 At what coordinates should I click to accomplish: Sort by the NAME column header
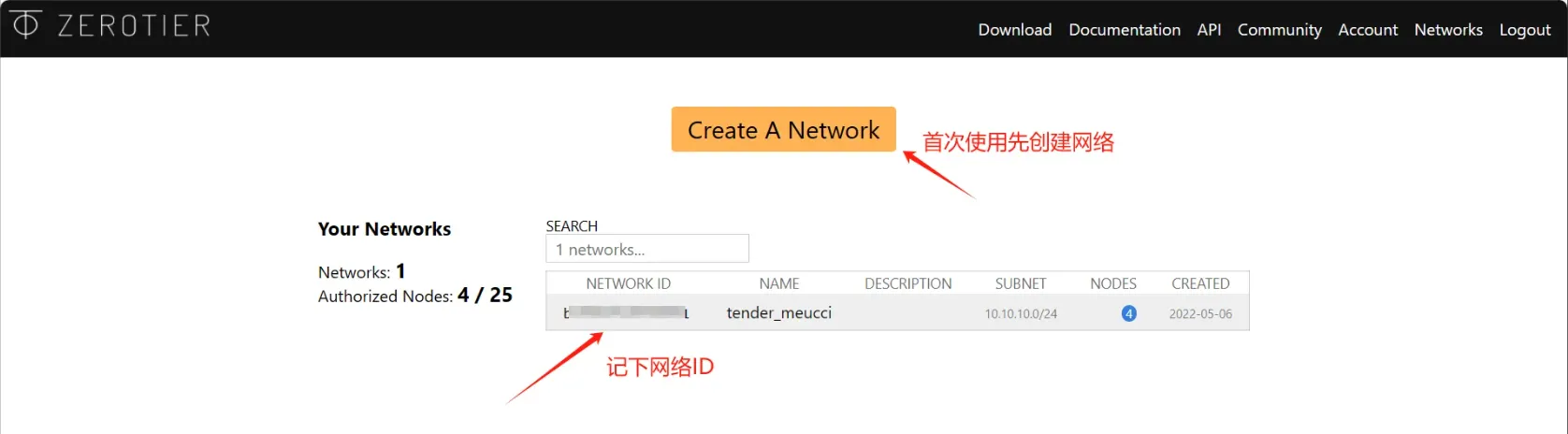779,283
